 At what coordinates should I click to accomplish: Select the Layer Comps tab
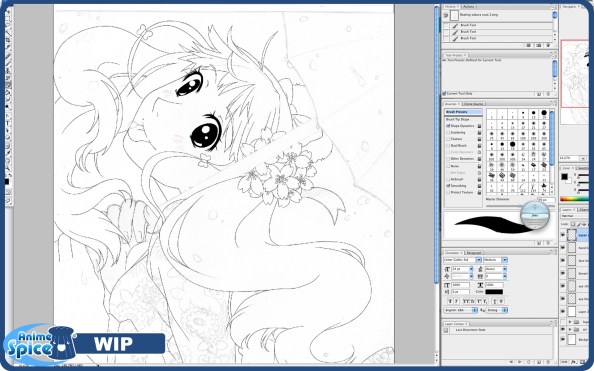[456, 324]
